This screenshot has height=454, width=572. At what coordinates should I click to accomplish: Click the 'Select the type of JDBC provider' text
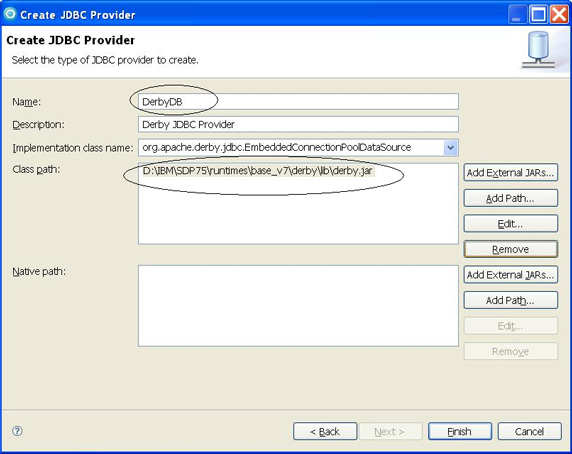pyautogui.click(x=105, y=60)
